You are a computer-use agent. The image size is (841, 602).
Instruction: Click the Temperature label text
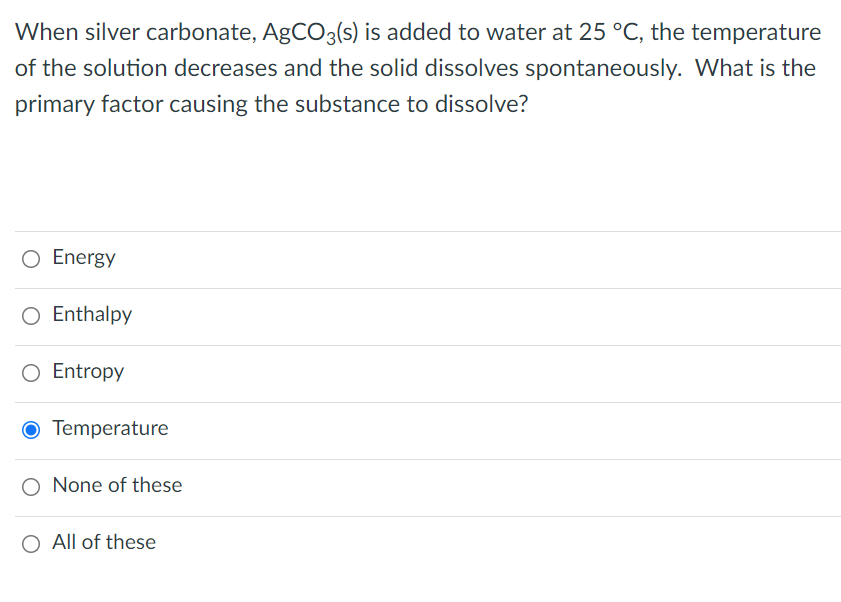tap(111, 428)
